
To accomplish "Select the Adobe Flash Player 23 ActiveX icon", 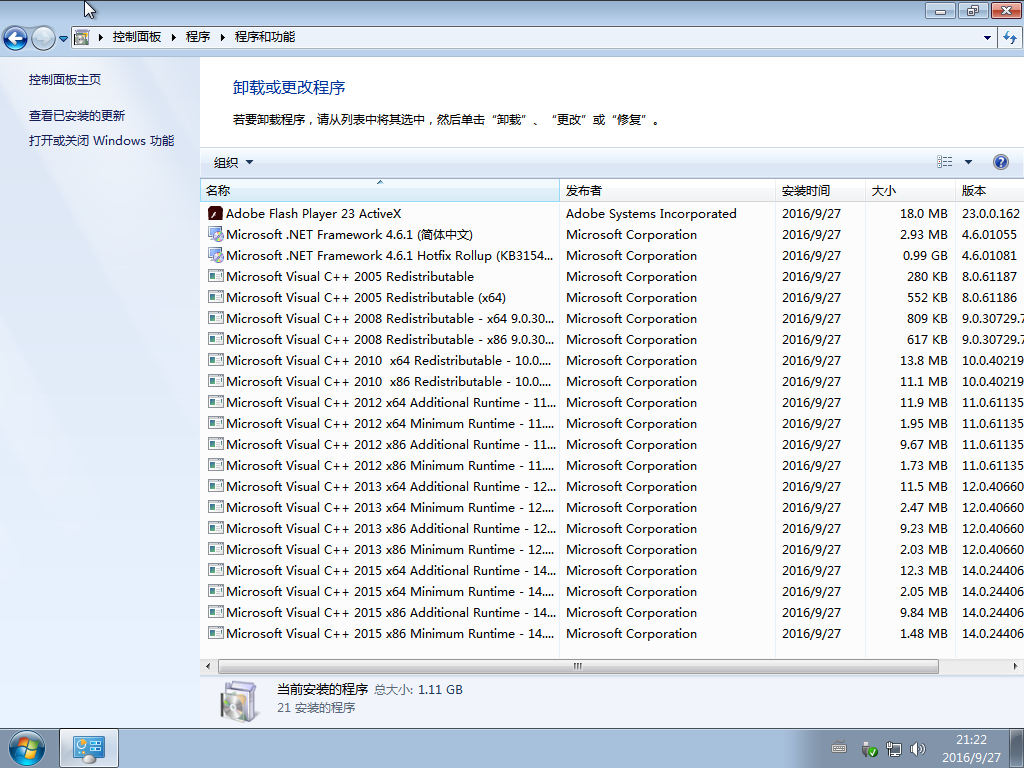I will pos(216,214).
